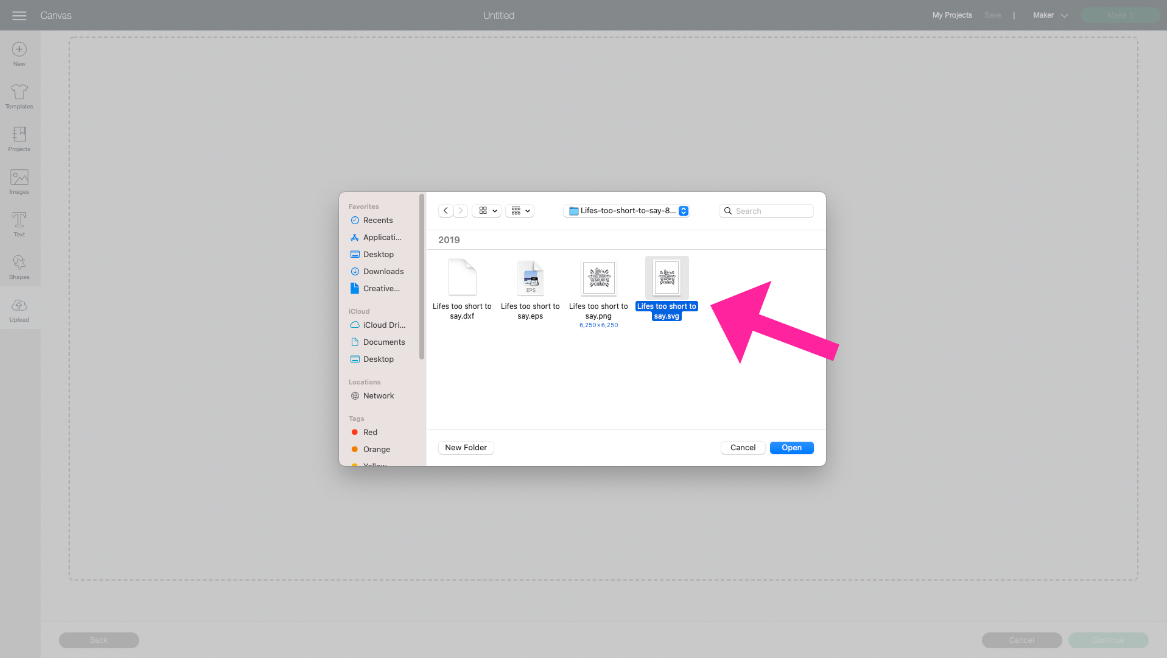Create a New Folder

click(465, 447)
